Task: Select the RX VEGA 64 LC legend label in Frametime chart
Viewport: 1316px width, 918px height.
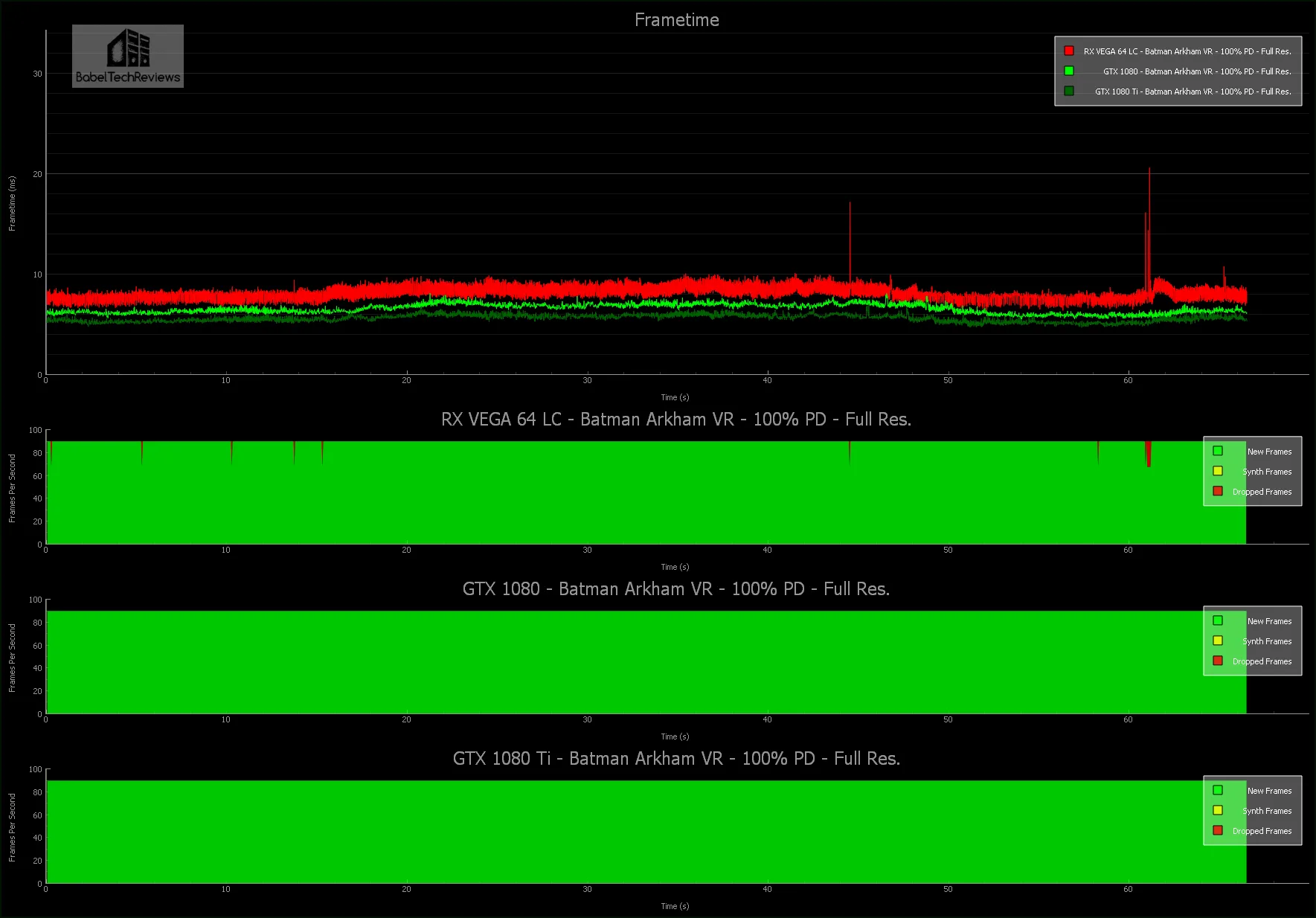Action: click(1187, 51)
